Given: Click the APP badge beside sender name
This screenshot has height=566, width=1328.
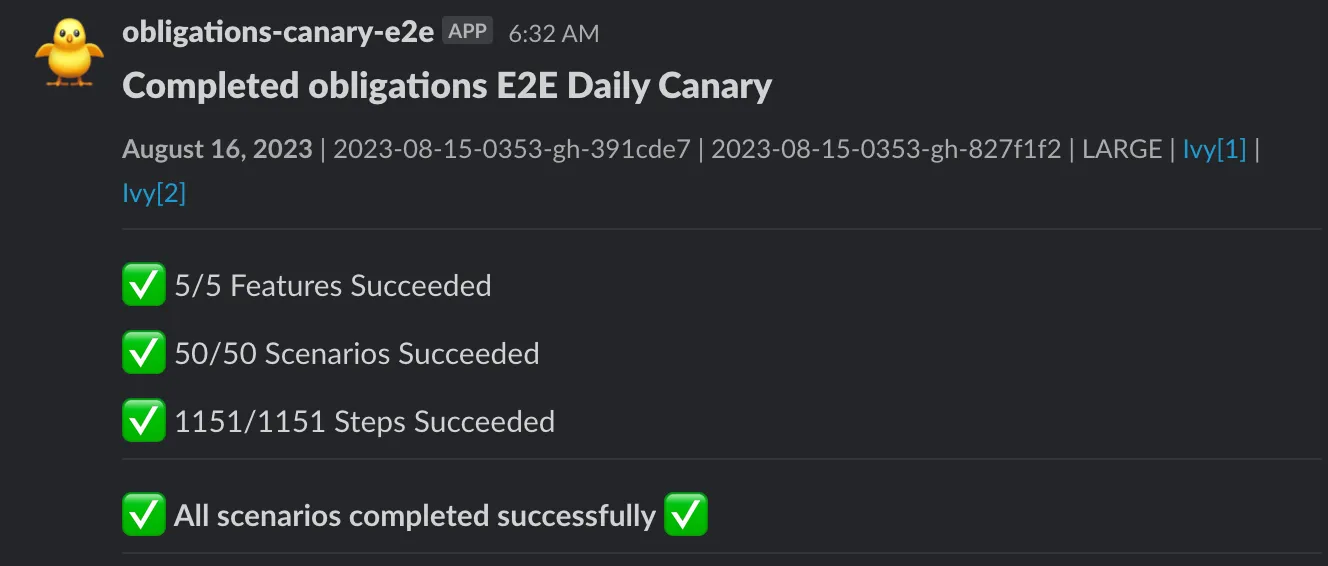Looking at the screenshot, I should coord(467,32).
